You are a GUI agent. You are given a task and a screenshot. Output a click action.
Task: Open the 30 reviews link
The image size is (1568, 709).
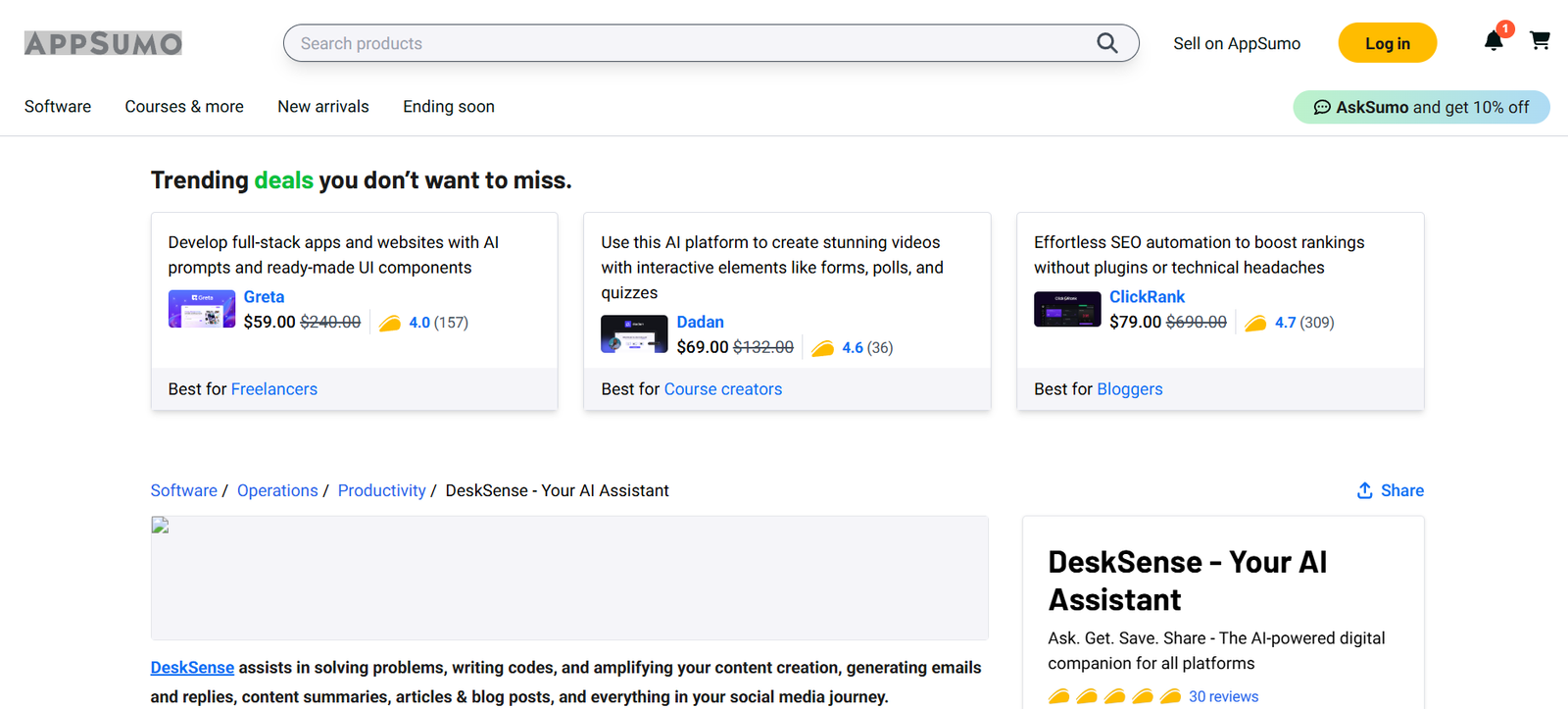click(x=1223, y=696)
